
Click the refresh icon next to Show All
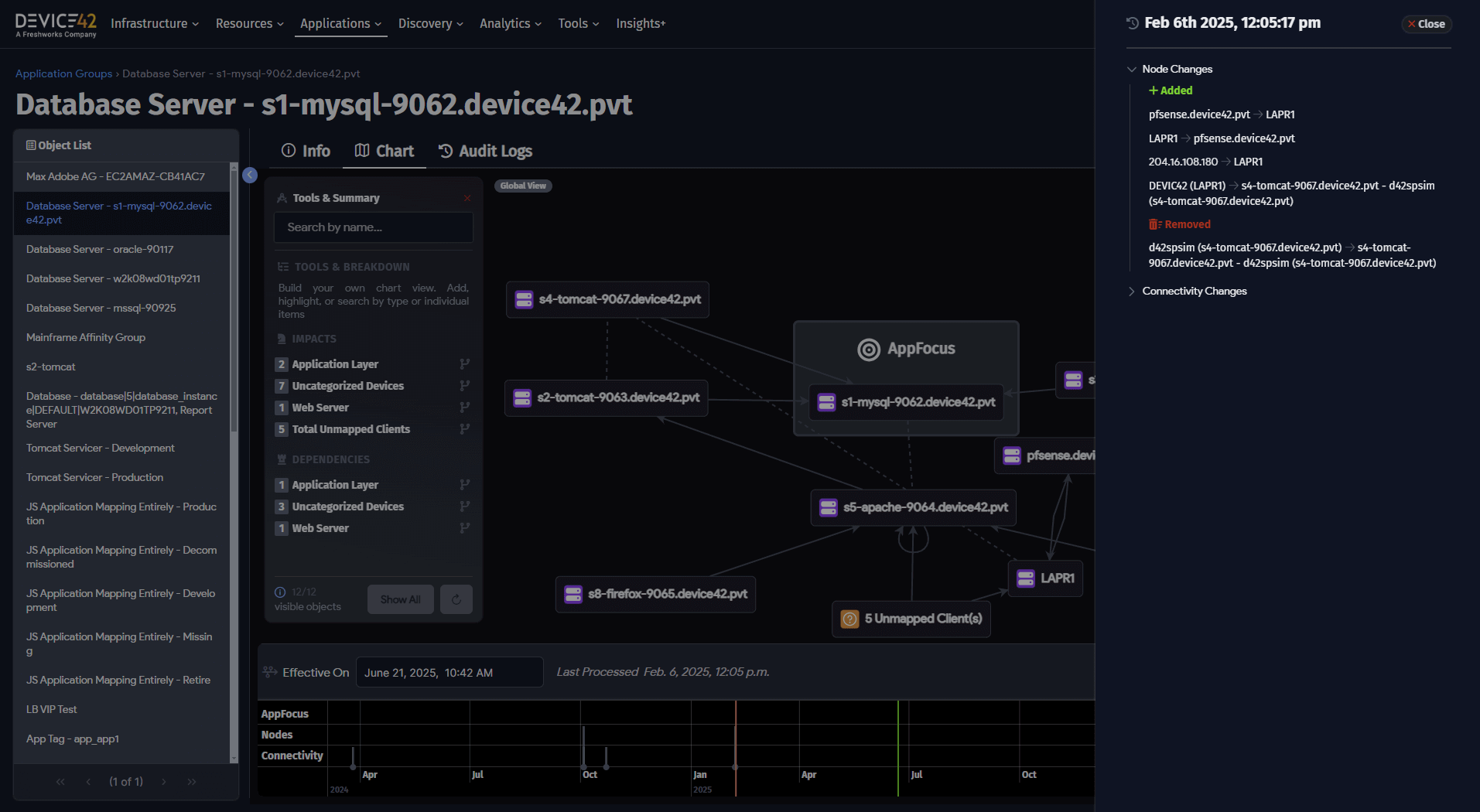[x=456, y=599]
